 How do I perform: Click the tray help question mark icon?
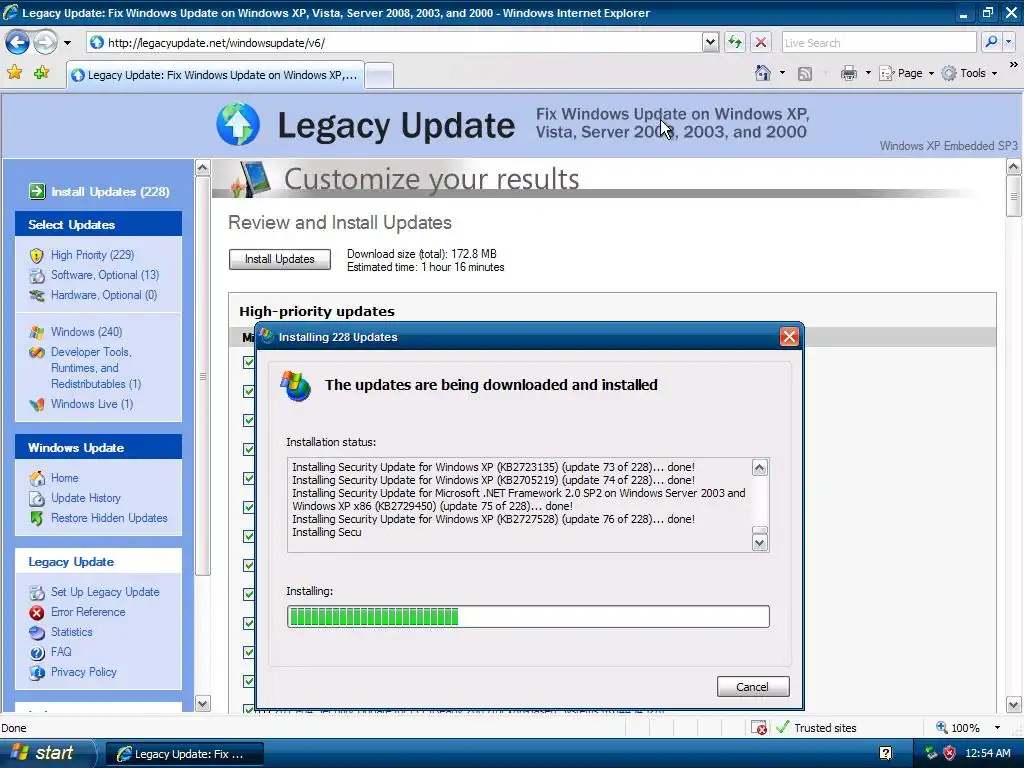886,754
